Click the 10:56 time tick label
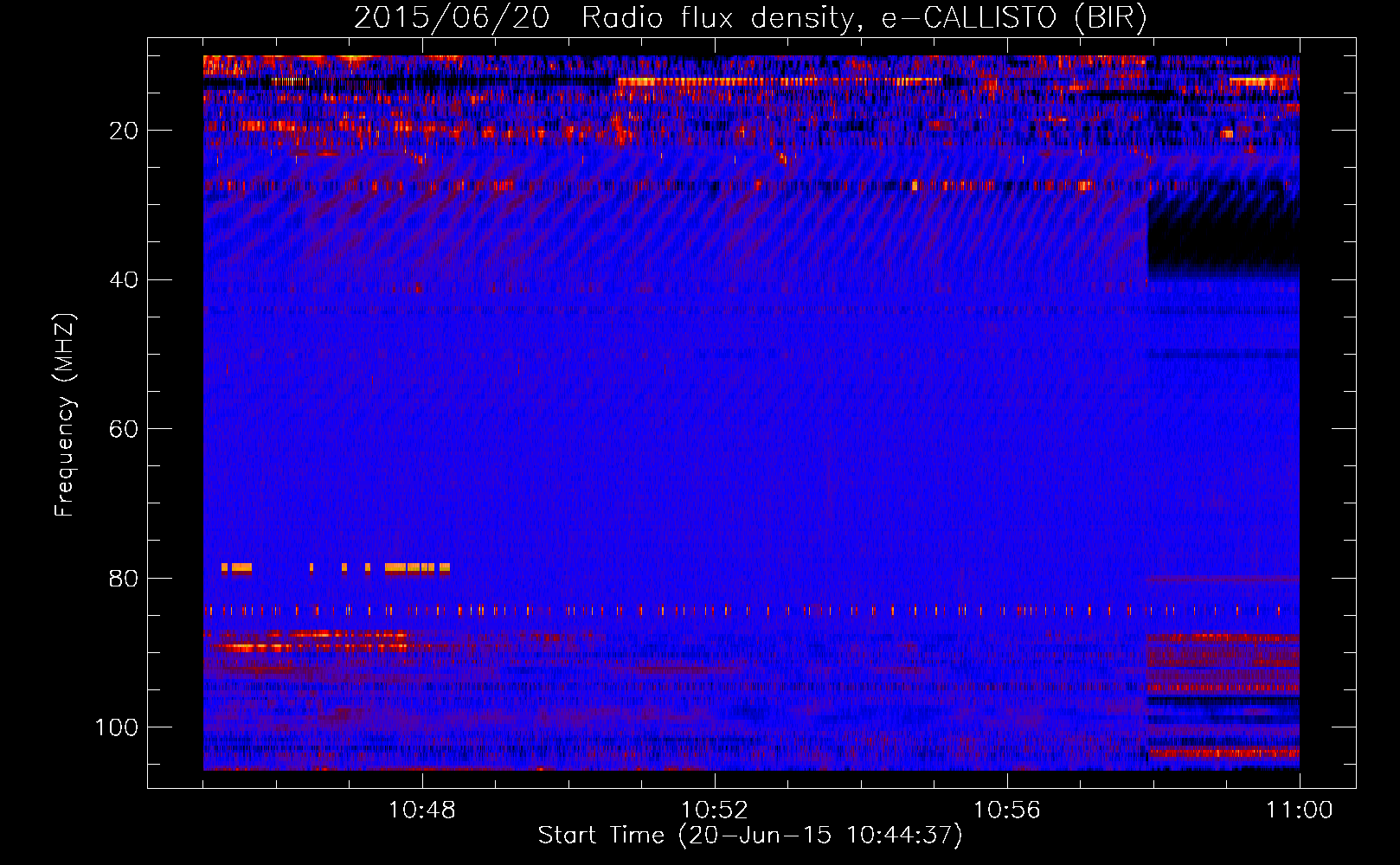The image size is (1400, 865). click(x=1006, y=811)
